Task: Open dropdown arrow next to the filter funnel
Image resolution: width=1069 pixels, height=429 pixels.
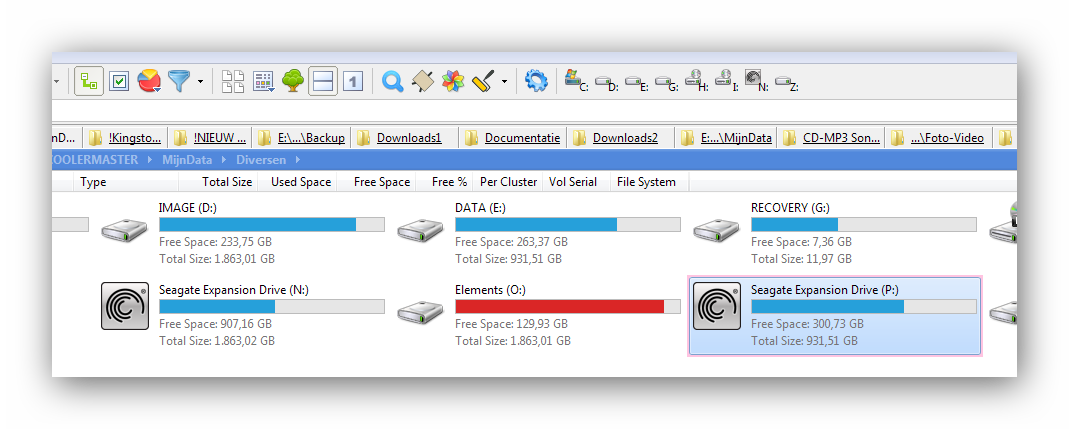Action: (200, 82)
